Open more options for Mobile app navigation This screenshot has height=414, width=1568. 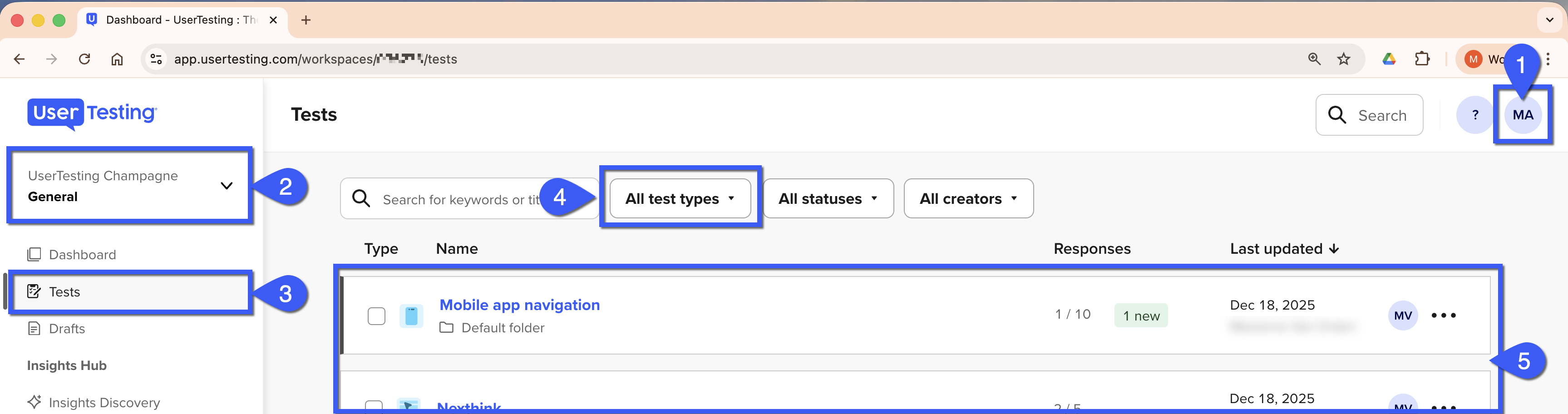(x=1443, y=315)
